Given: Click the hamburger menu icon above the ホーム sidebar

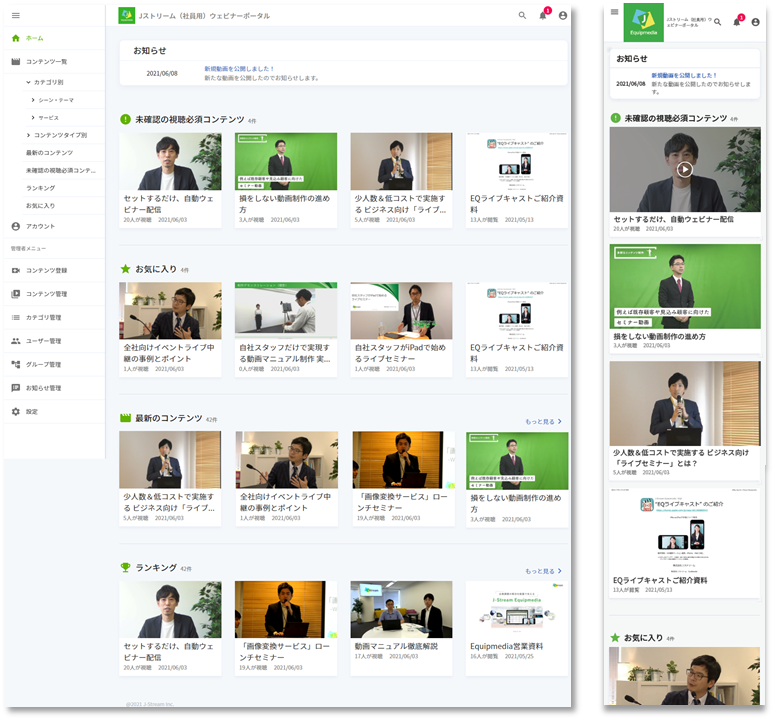Looking at the screenshot, I should (15, 15).
